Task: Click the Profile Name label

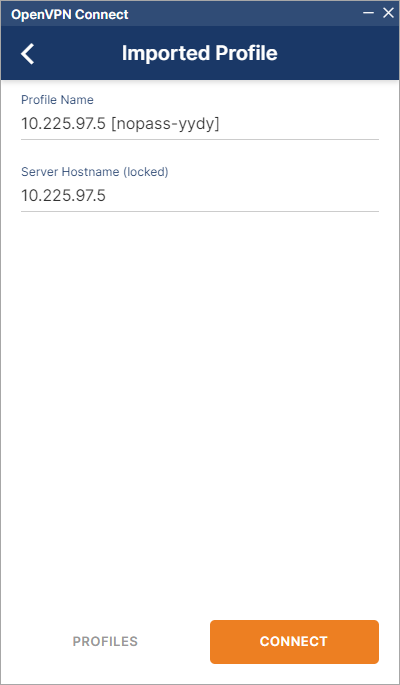Action: pos(57,100)
